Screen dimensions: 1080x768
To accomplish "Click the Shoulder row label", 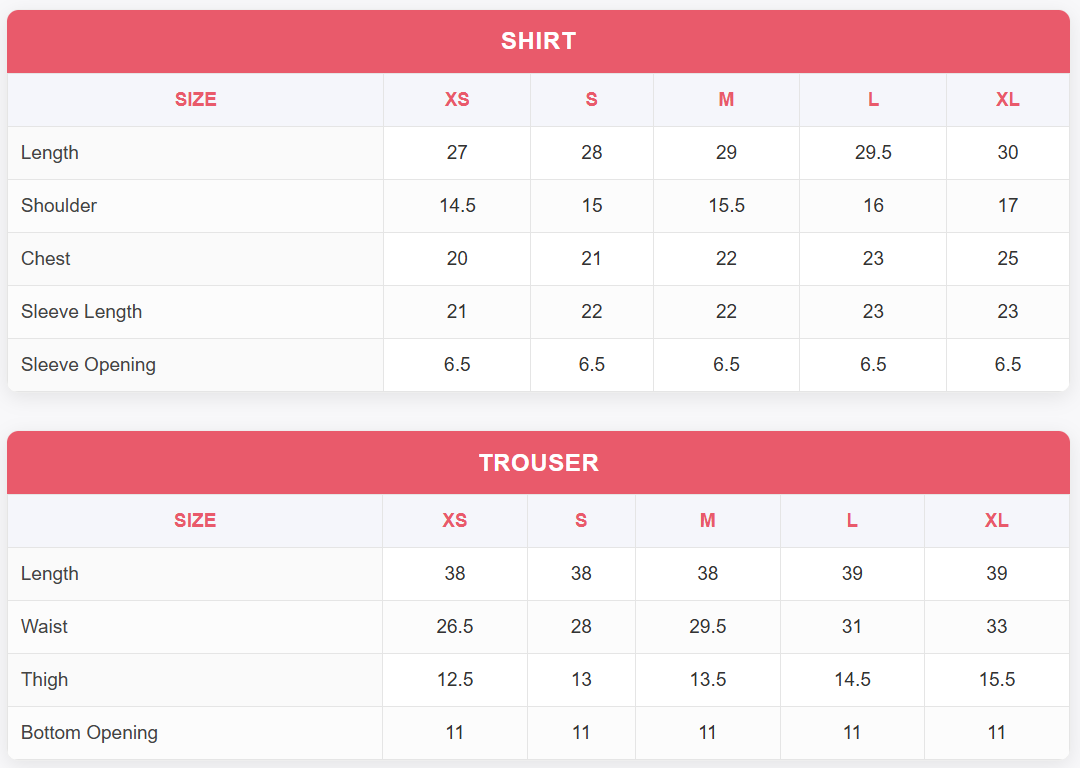I will coord(59,205).
